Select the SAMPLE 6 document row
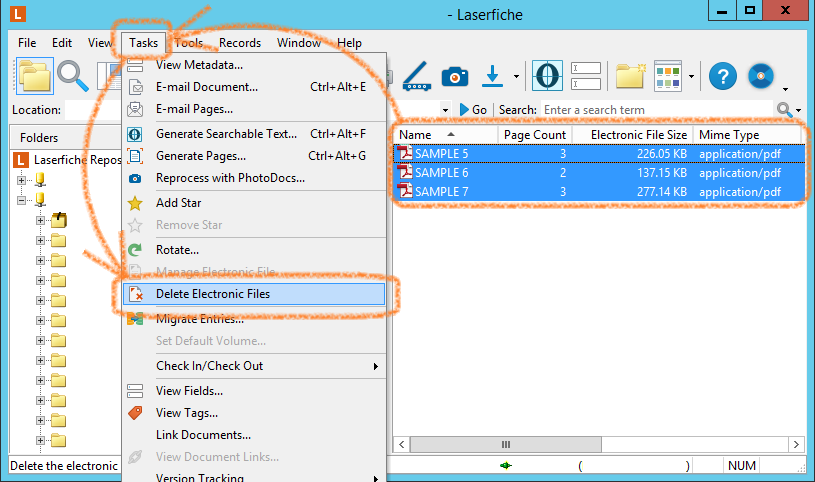815x482 pixels. [599, 173]
